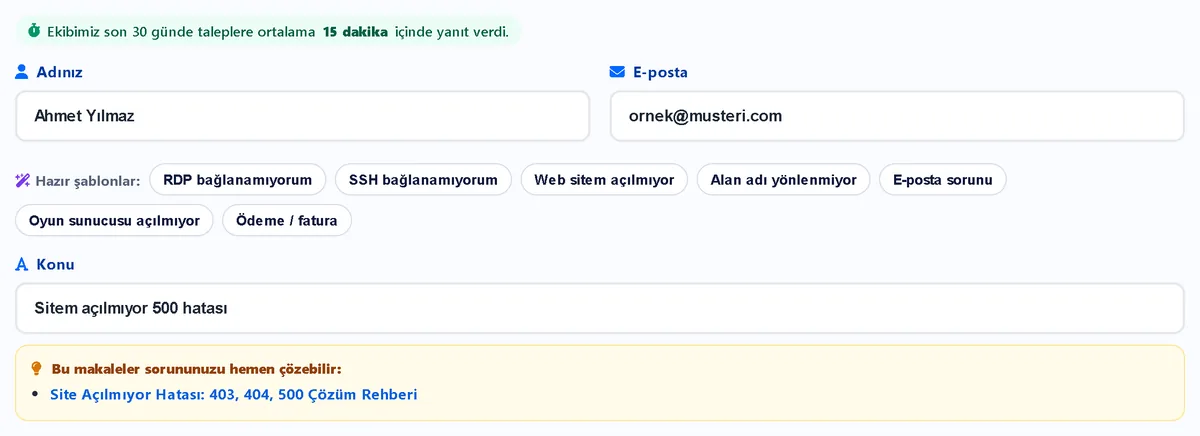Choose the Web sitem açılmıyor template
This screenshot has height=436, width=1200.
tap(604, 180)
